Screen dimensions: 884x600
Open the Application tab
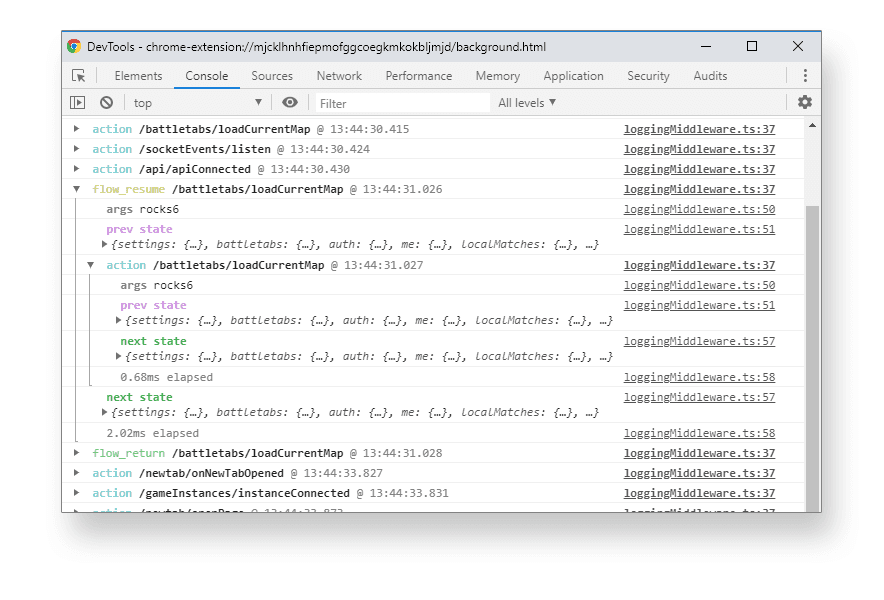tap(573, 76)
